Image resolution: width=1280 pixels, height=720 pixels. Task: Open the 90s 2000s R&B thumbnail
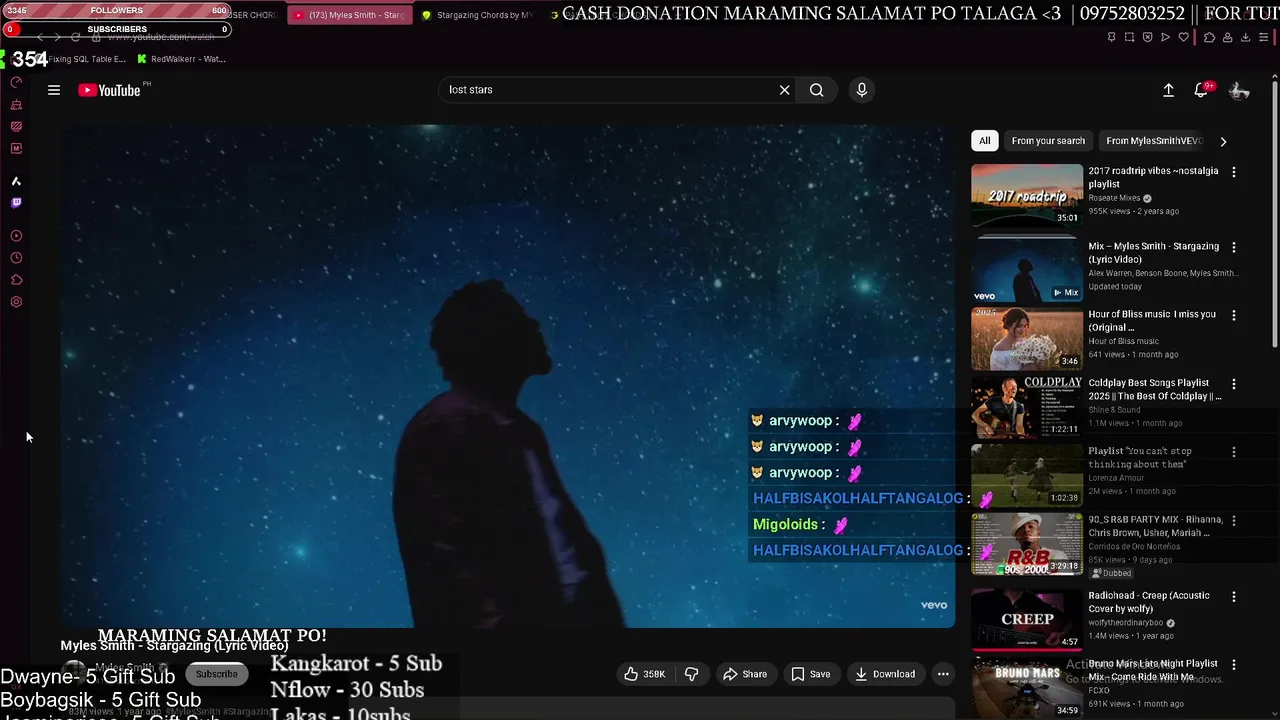click(1027, 544)
